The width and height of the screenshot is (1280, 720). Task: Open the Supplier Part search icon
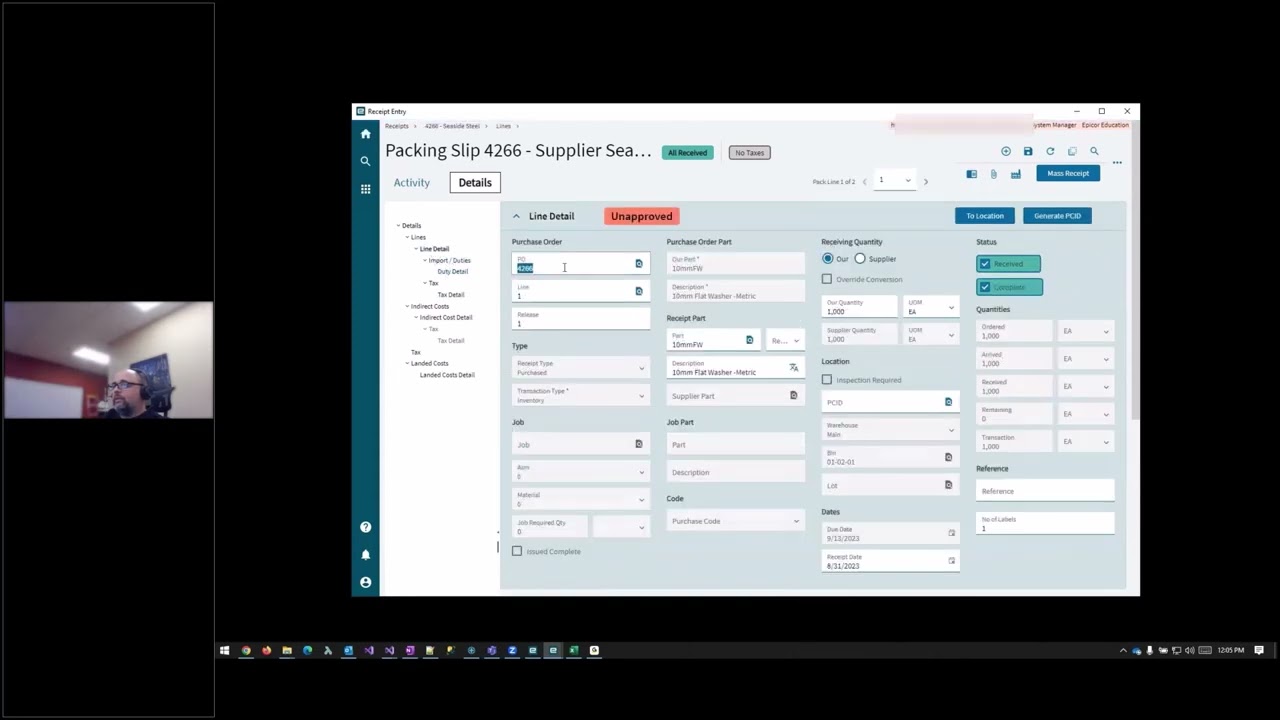pyautogui.click(x=794, y=396)
